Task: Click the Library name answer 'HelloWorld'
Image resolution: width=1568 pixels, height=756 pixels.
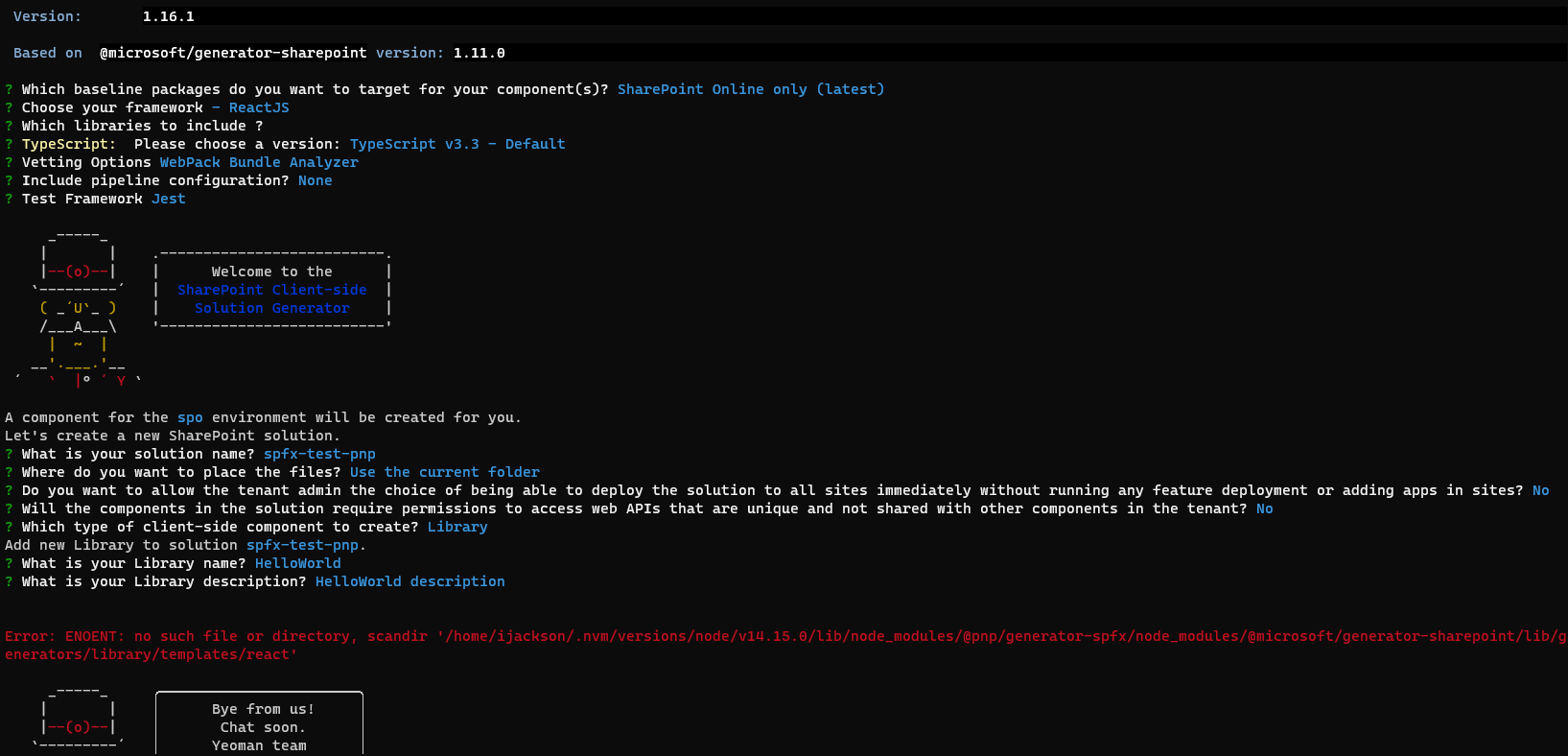Action: click(298, 563)
